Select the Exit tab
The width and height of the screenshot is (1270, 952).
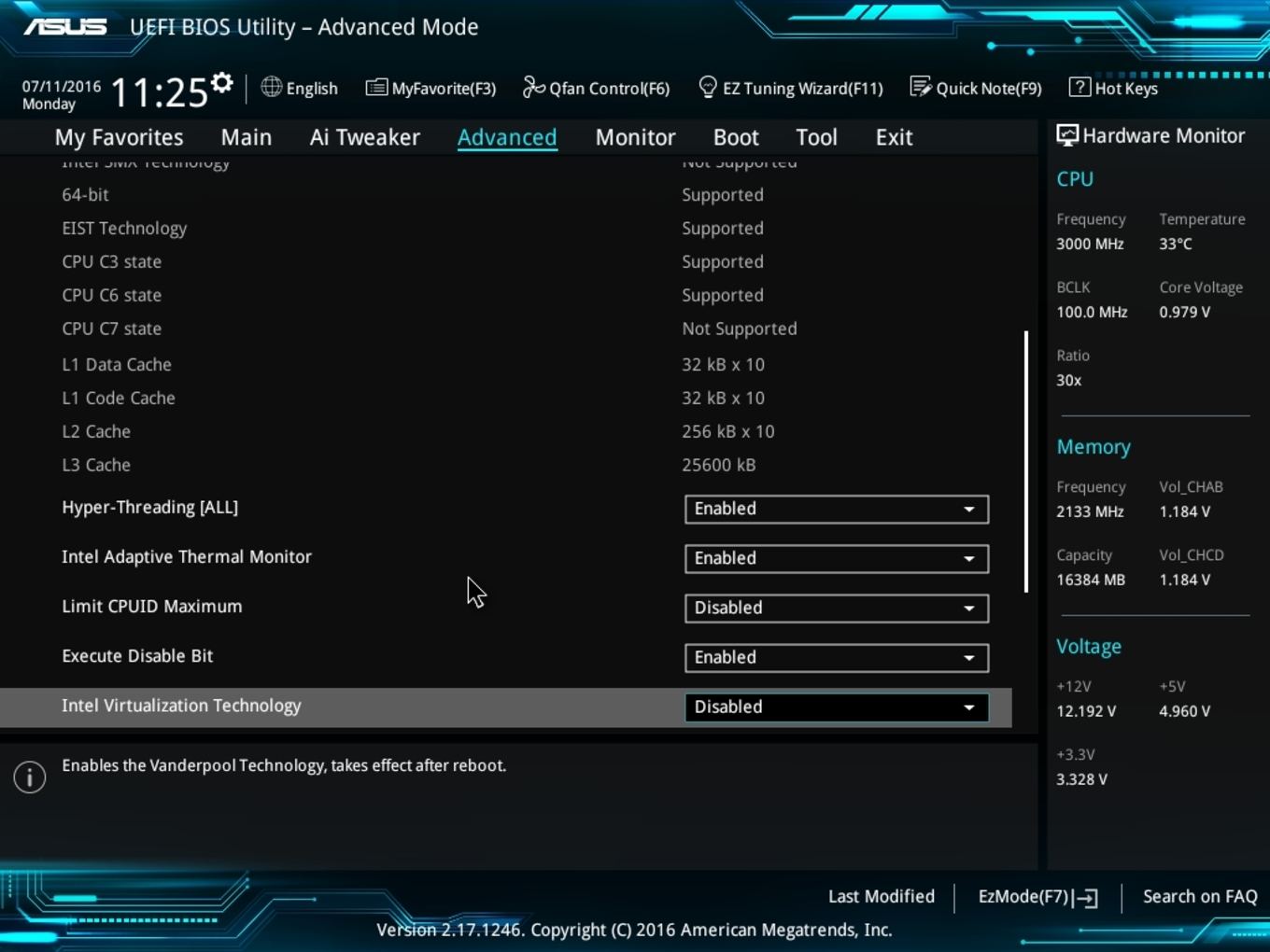pyautogui.click(x=894, y=137)
